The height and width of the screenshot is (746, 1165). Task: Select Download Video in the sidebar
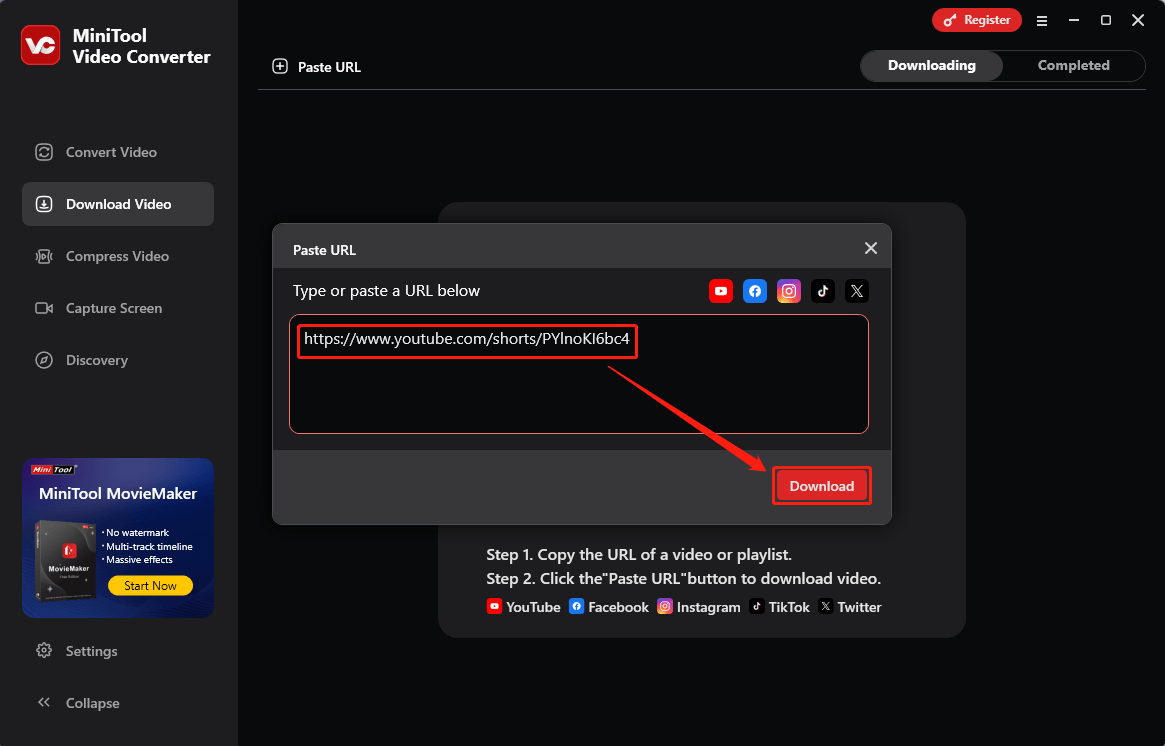click(x=118, y=204)
